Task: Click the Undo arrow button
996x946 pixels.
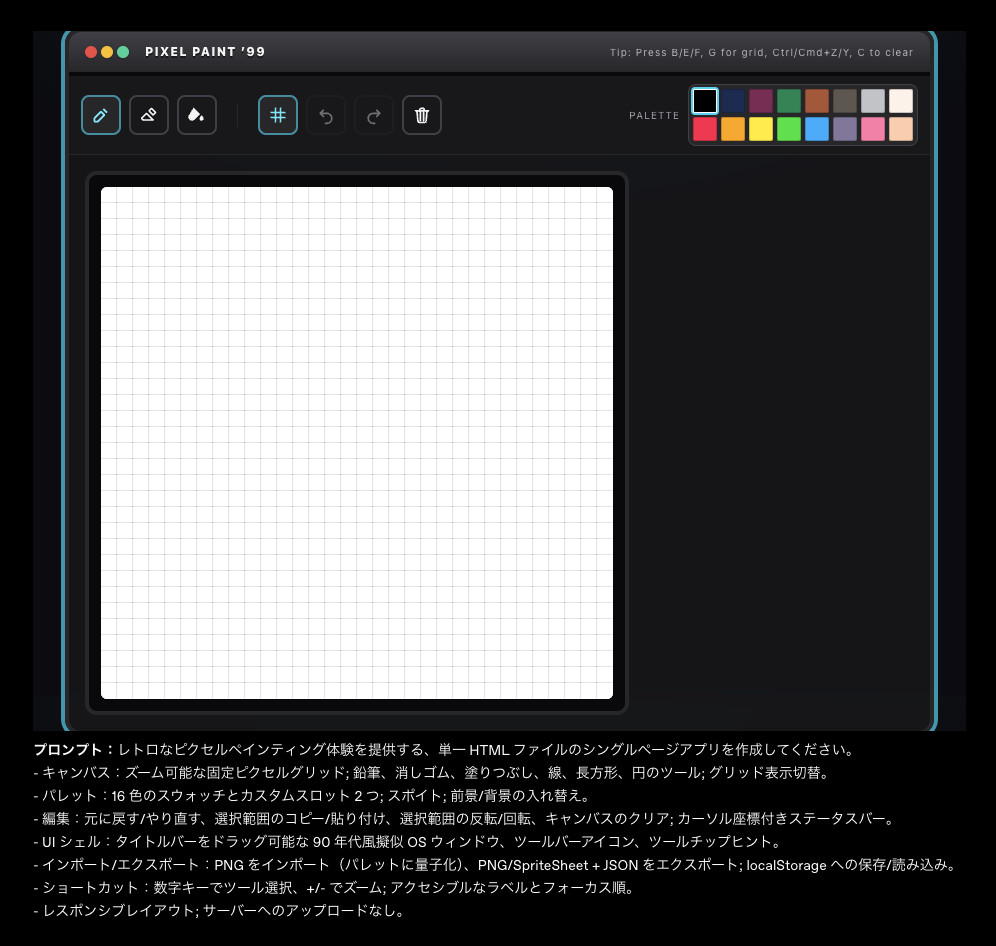Action: tap(326, 115)
